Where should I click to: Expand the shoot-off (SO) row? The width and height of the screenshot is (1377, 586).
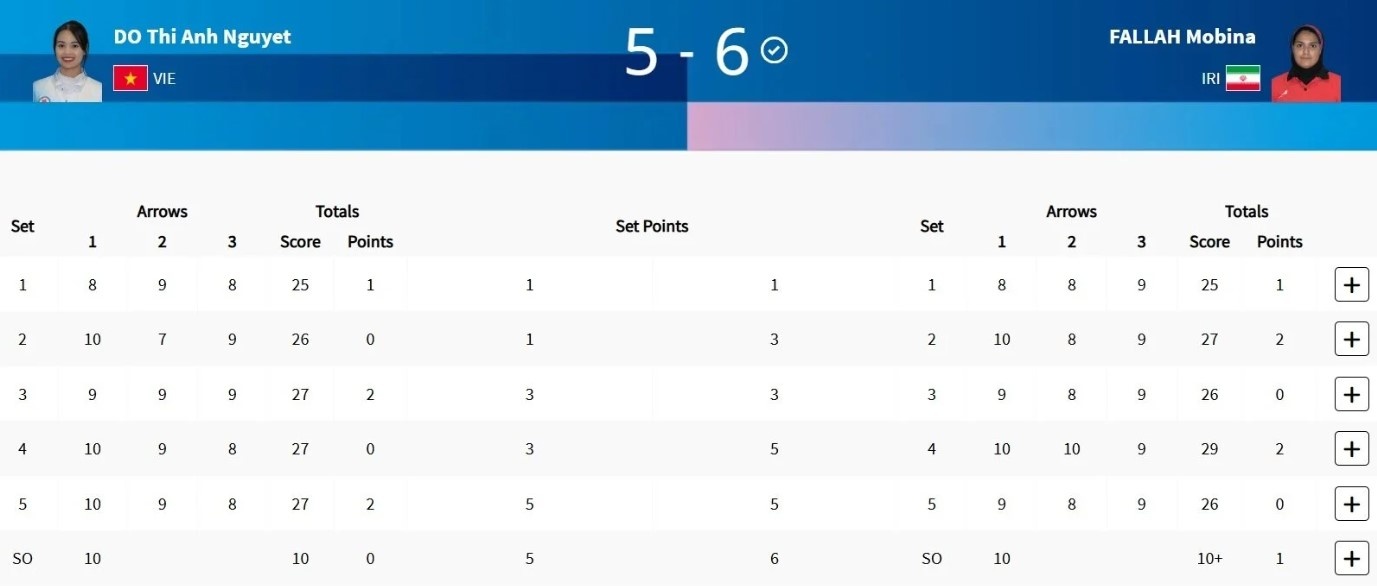(1351, 558)
